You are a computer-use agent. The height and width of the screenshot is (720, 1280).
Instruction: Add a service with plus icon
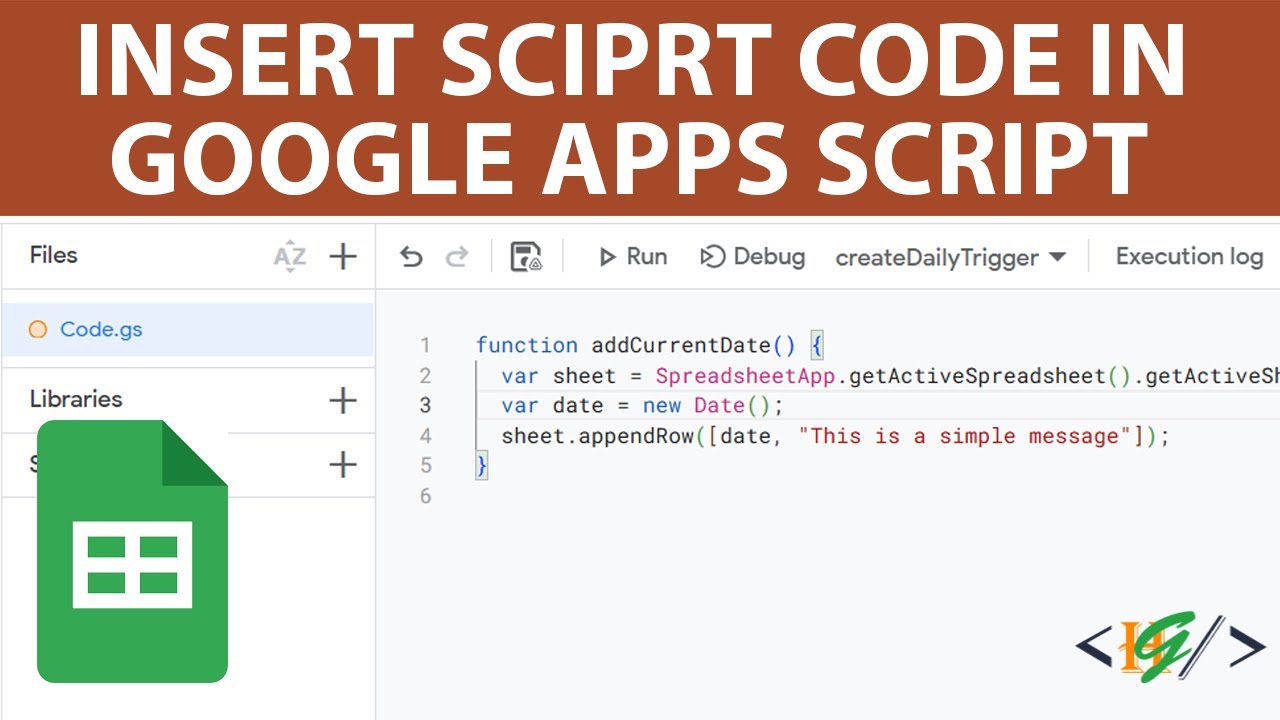click(x=343, y=465)
